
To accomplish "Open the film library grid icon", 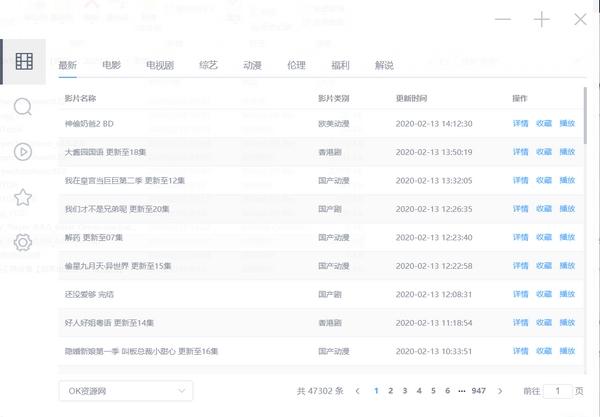I will [24, 62].
